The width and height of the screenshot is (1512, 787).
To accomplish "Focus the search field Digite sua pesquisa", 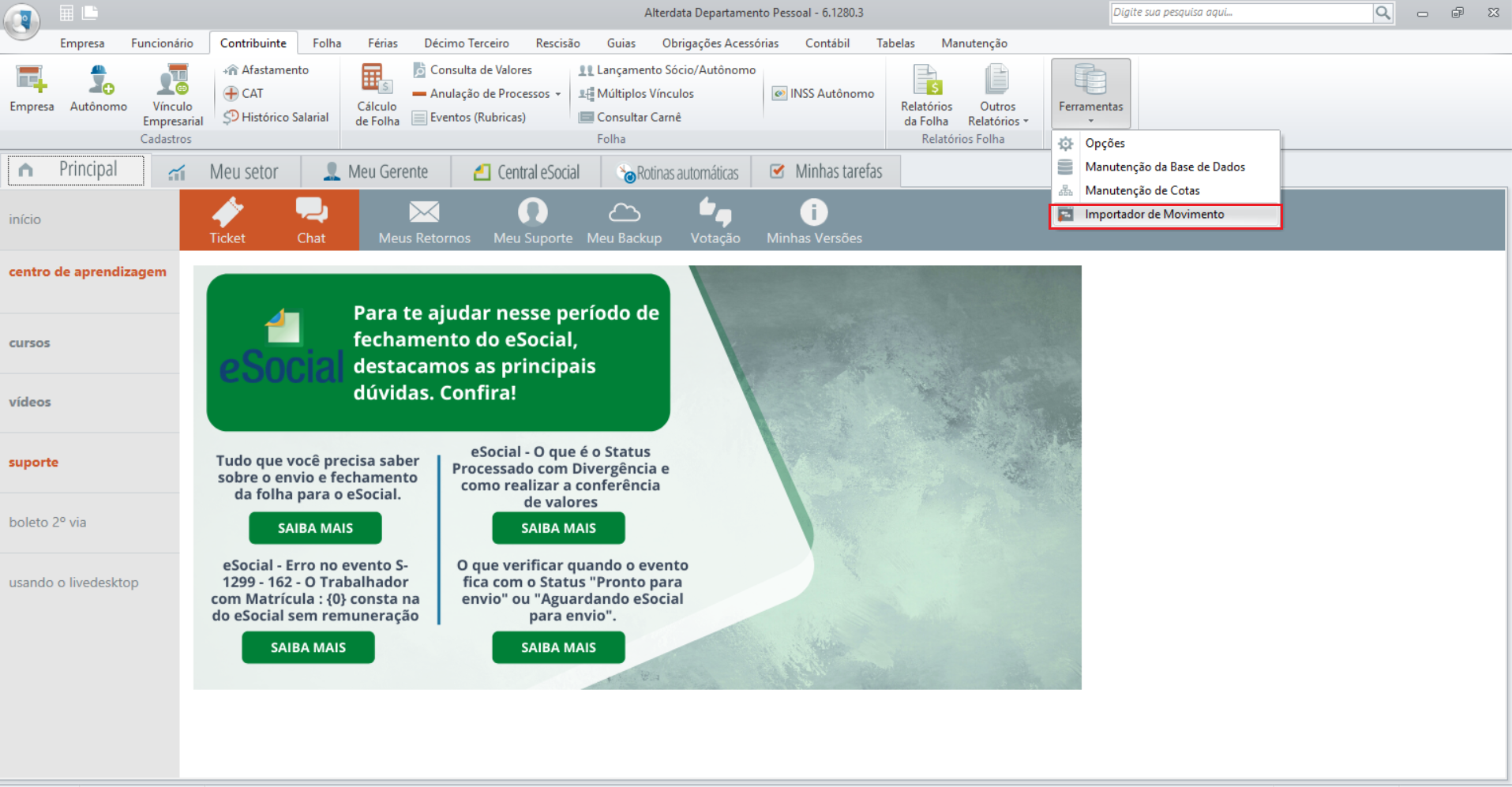I will 1241,13.
